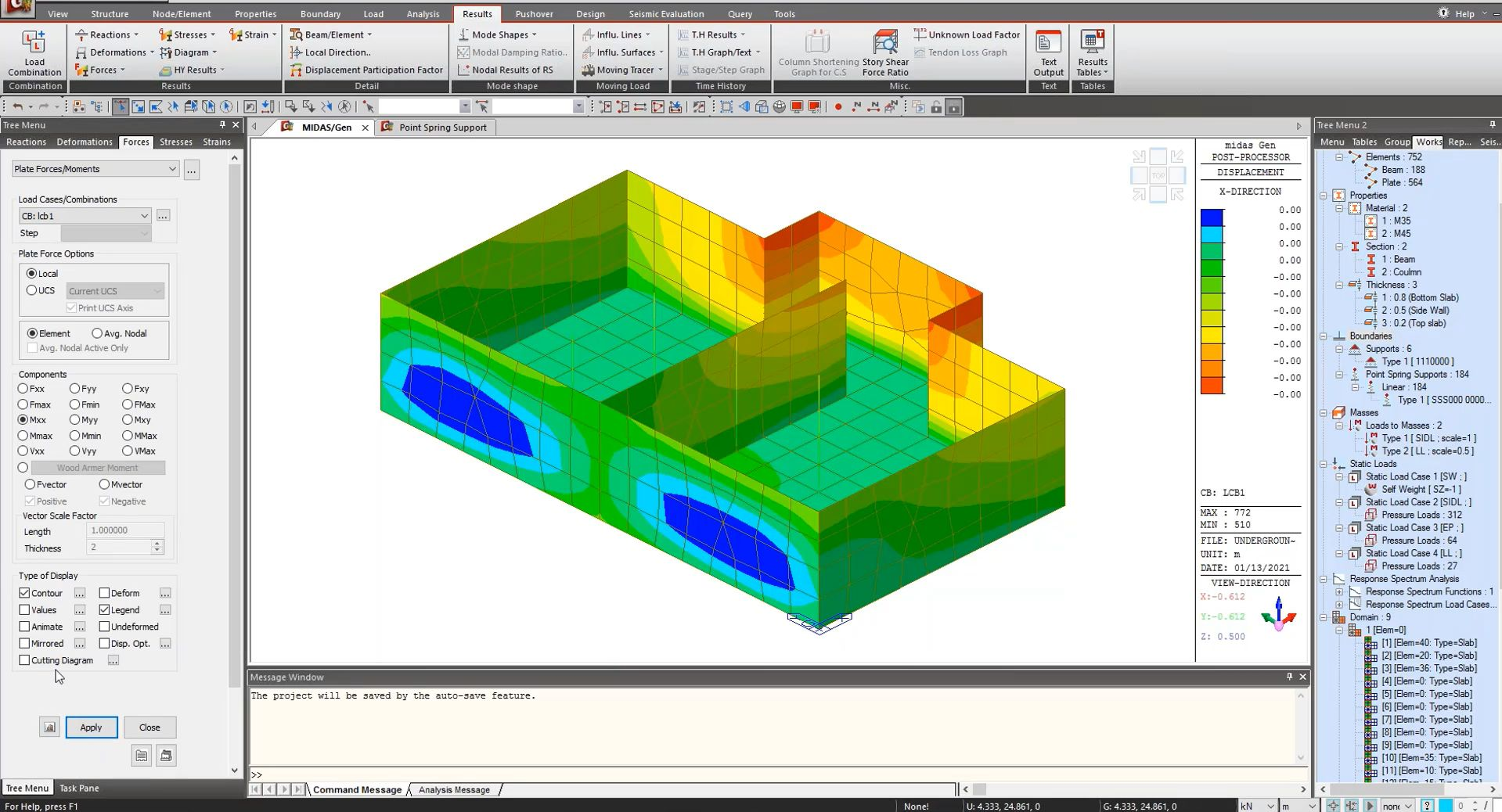Viewport: 1502px width, 812px height.
Task: Click the Apply button
Action: [91, 728]
